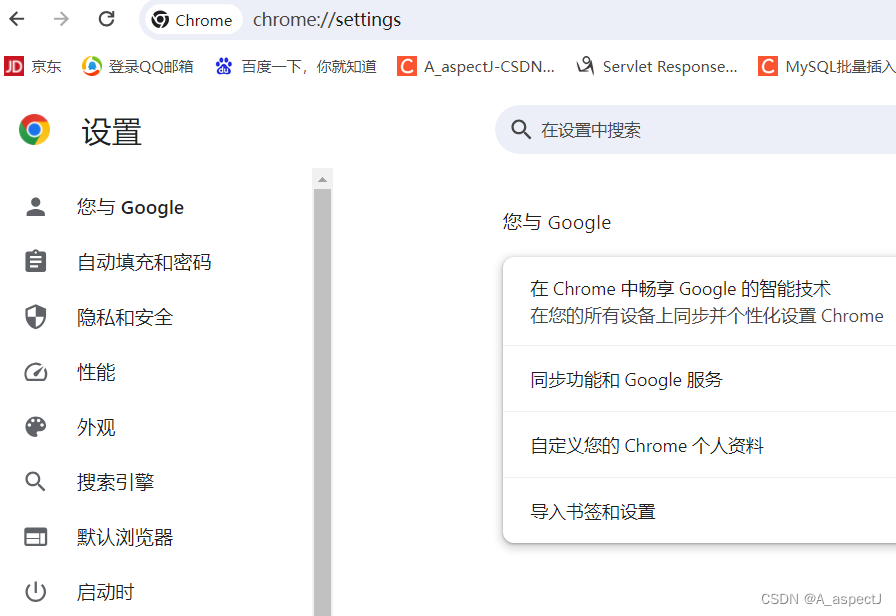Open the 百度一下，你就知道 bookmark
Viewport: 896px width, 616px height.
pyautogui.click(x=295, y=67)
